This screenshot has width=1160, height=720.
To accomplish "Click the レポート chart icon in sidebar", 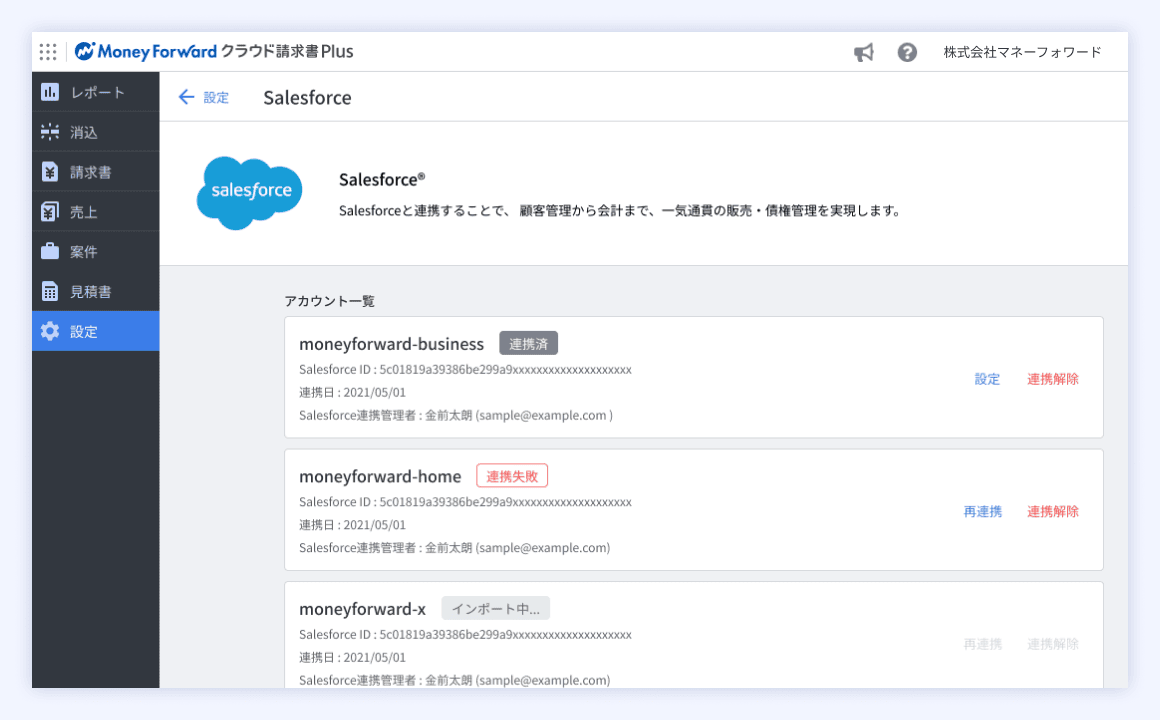I will 50,92.
